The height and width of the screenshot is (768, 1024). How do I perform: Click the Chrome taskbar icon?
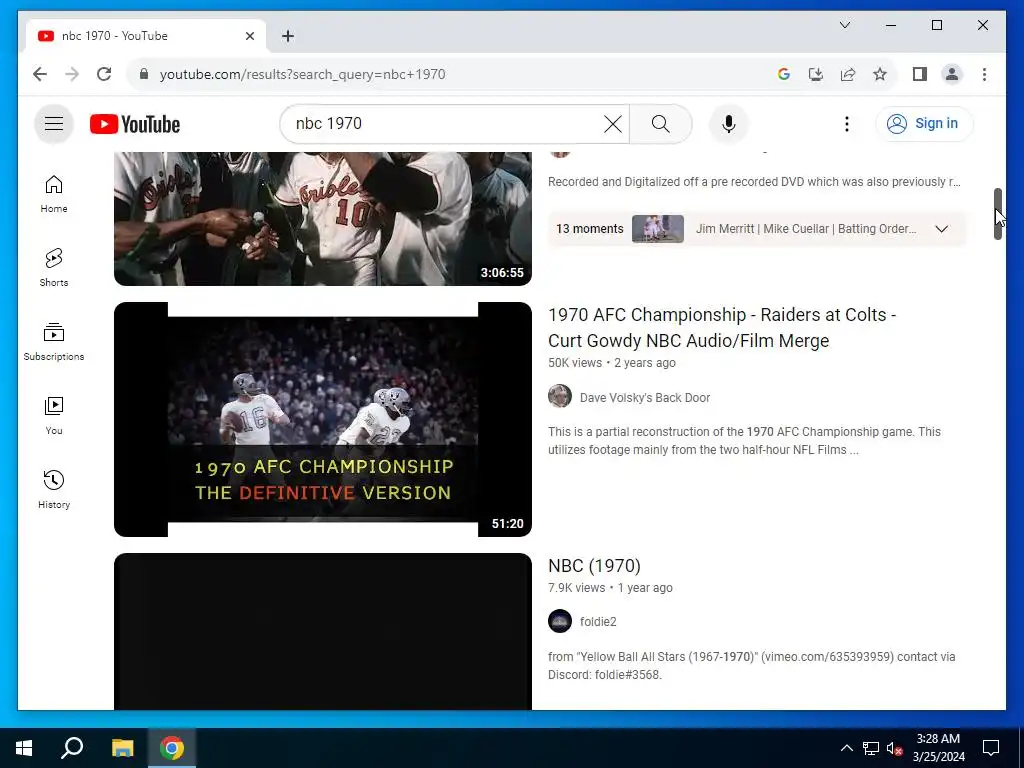172,748
